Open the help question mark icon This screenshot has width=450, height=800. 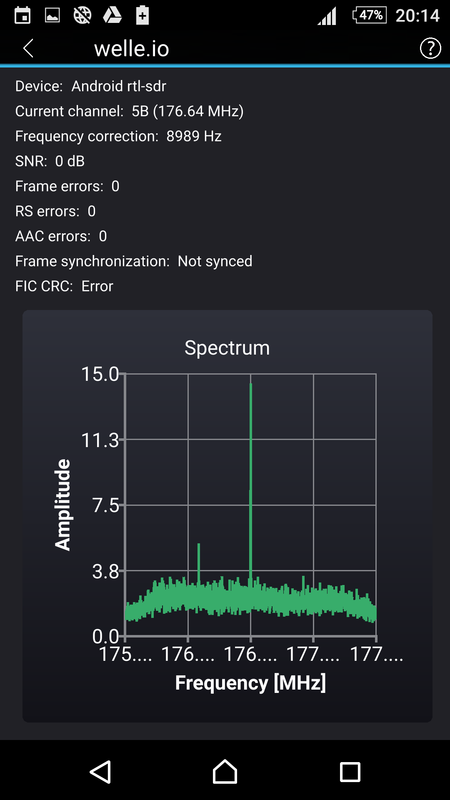pos(430,48)
